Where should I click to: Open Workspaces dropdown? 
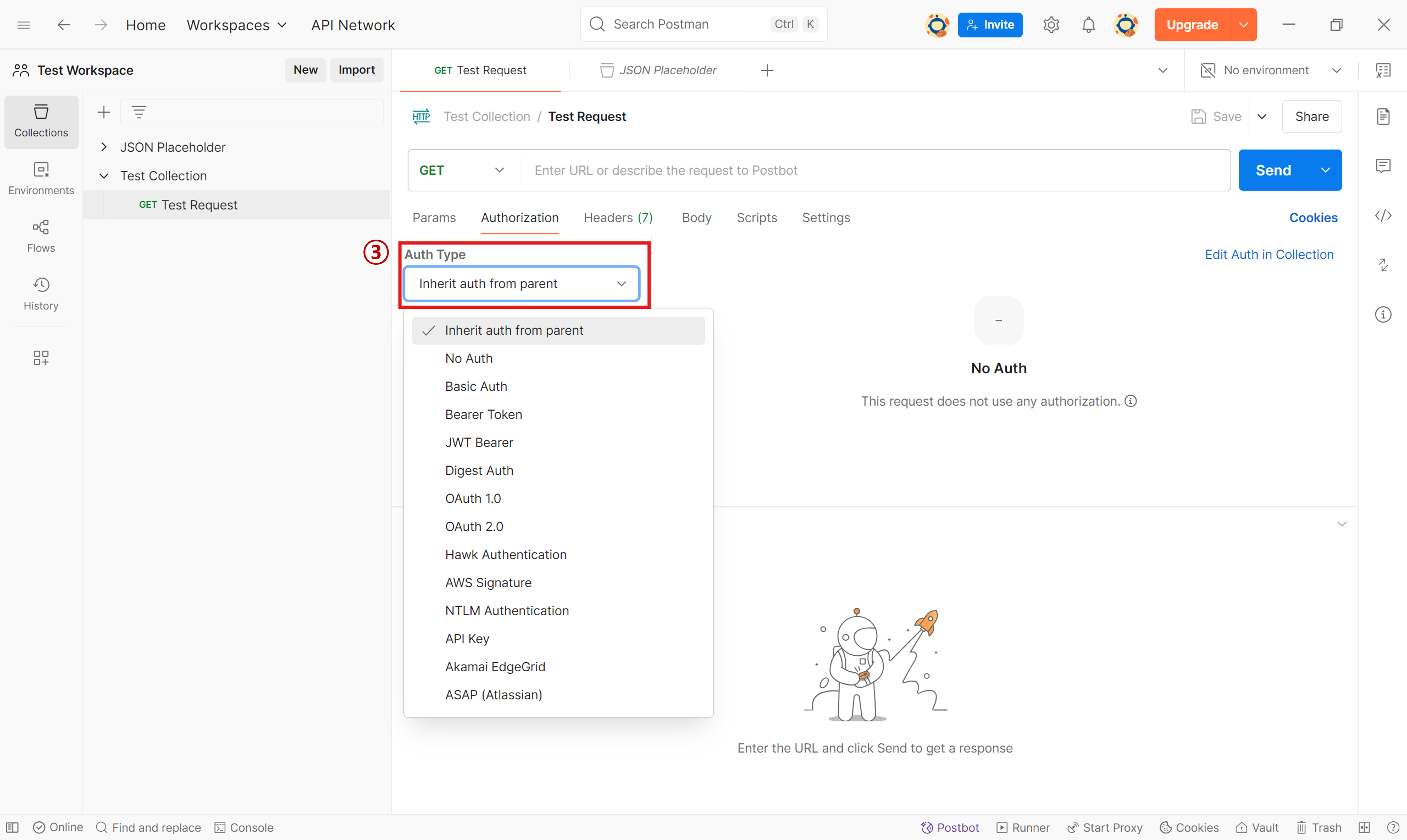pos(237,25)
